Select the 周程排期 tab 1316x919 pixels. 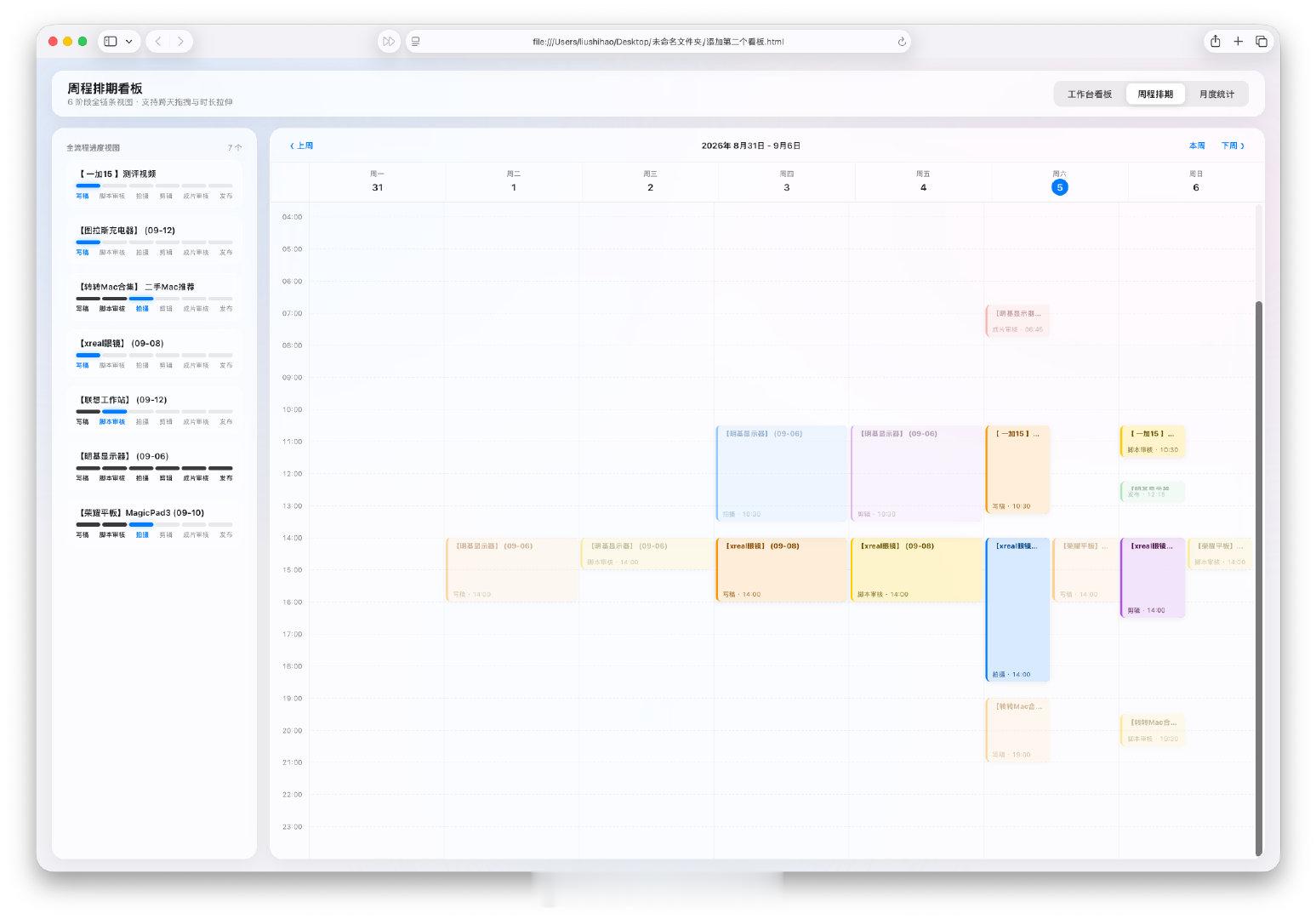(1155, 94)
